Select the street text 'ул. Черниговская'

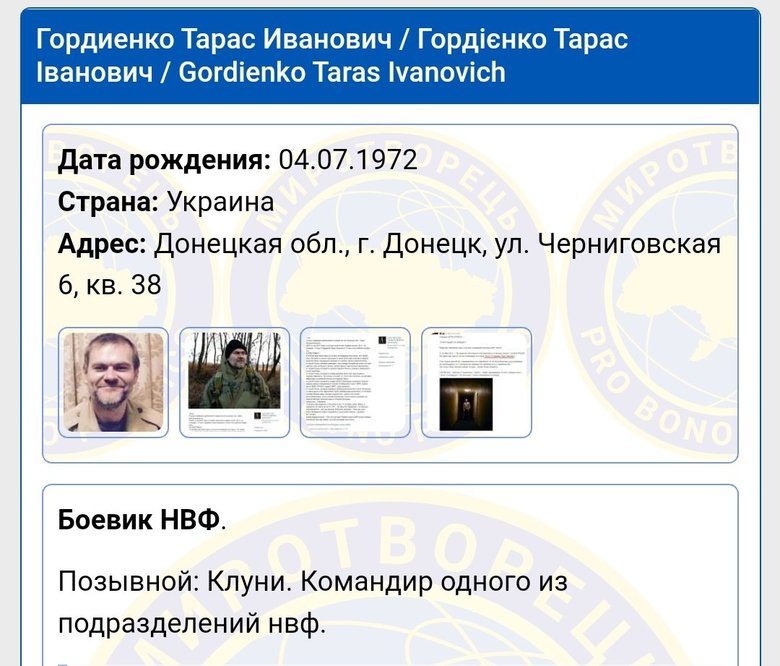[608, 244]
